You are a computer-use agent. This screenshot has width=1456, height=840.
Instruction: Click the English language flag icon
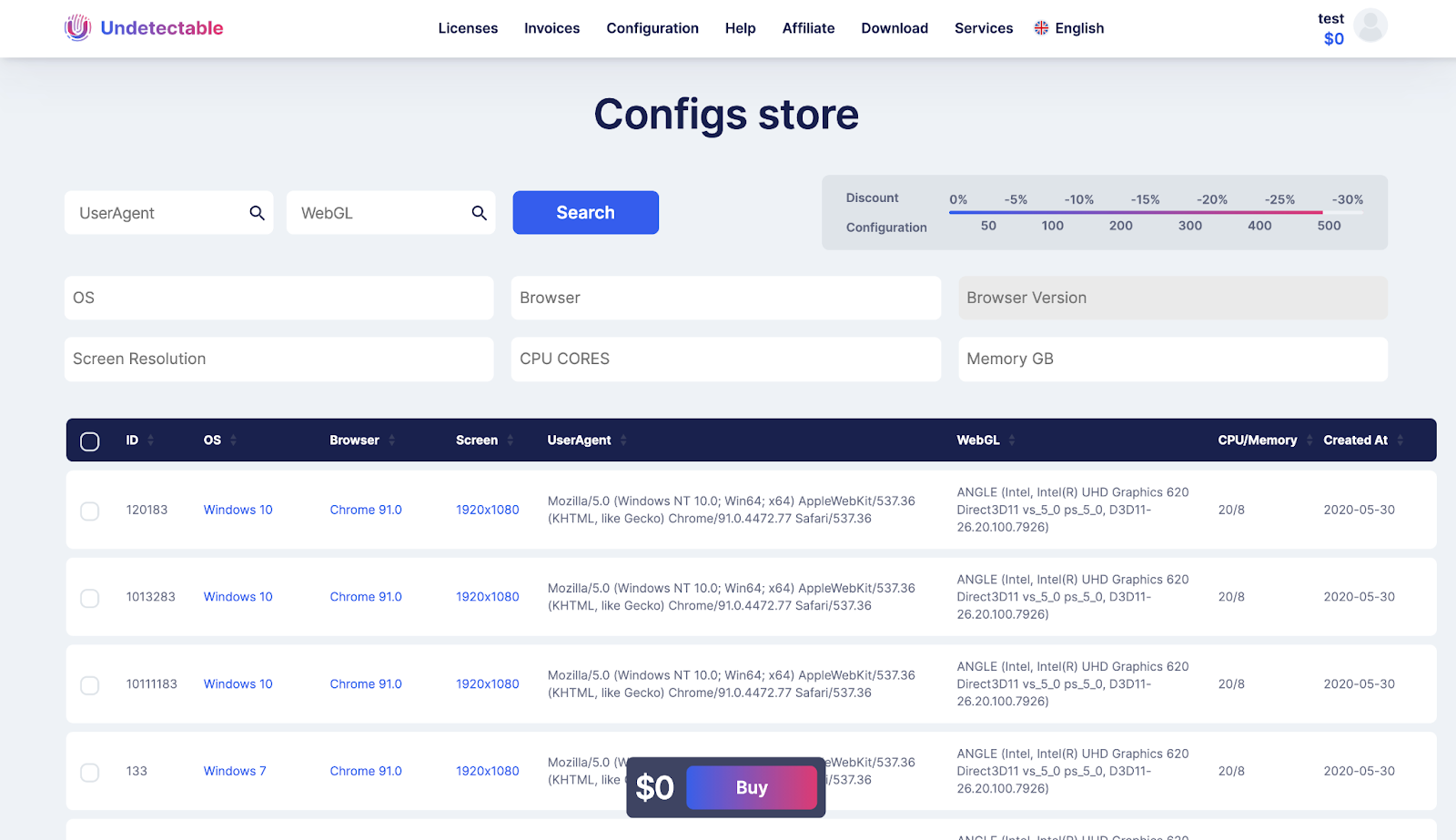coord(1041,28)
